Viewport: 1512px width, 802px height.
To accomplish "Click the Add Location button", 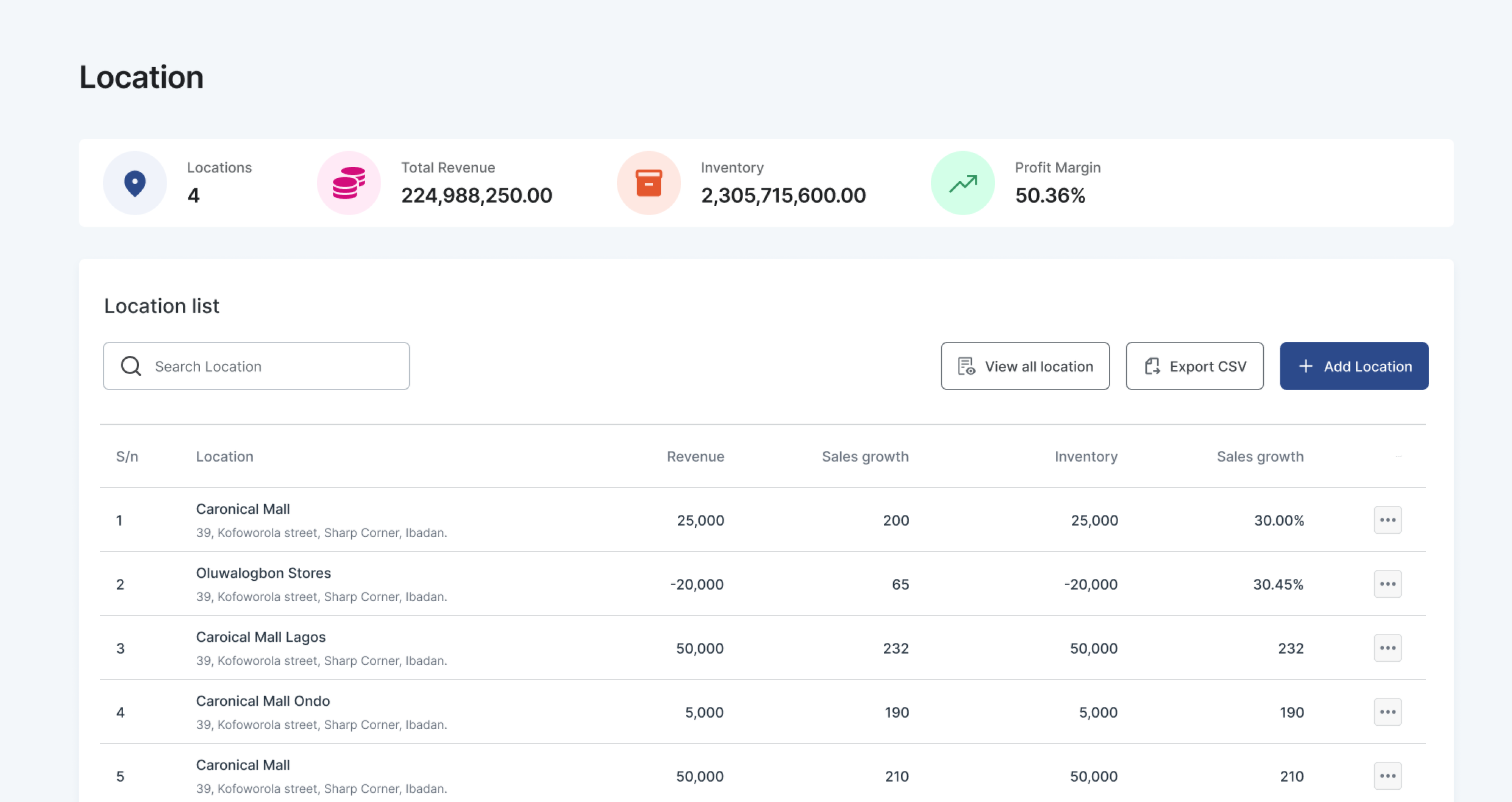I will tap(1353, 366).
